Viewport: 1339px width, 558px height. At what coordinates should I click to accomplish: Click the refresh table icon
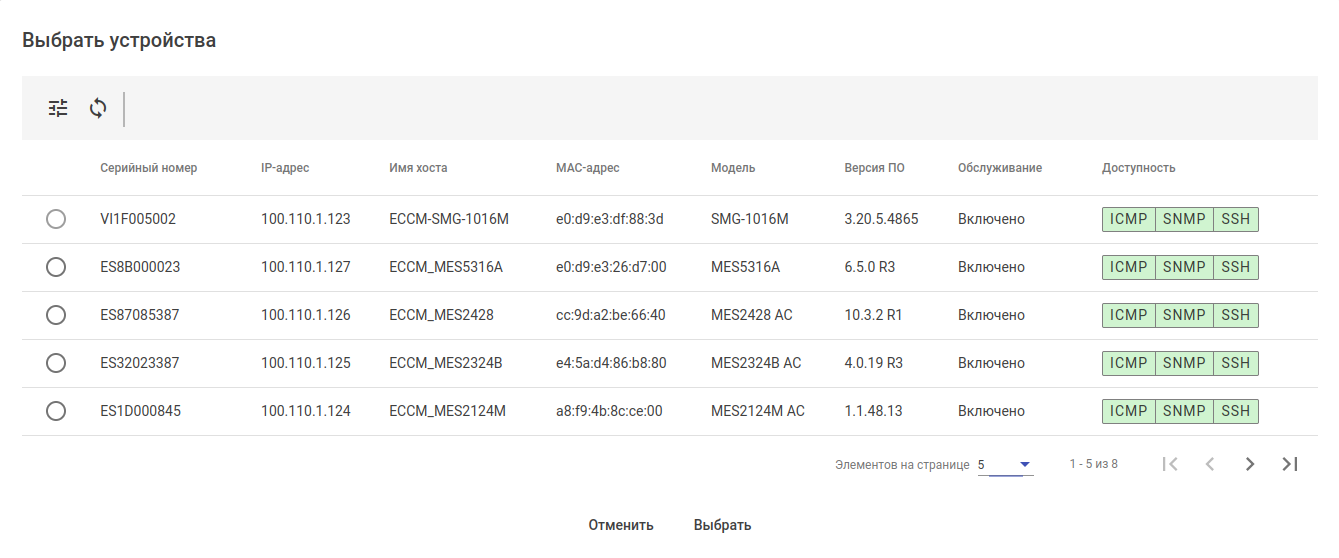(x=98, y=109)
